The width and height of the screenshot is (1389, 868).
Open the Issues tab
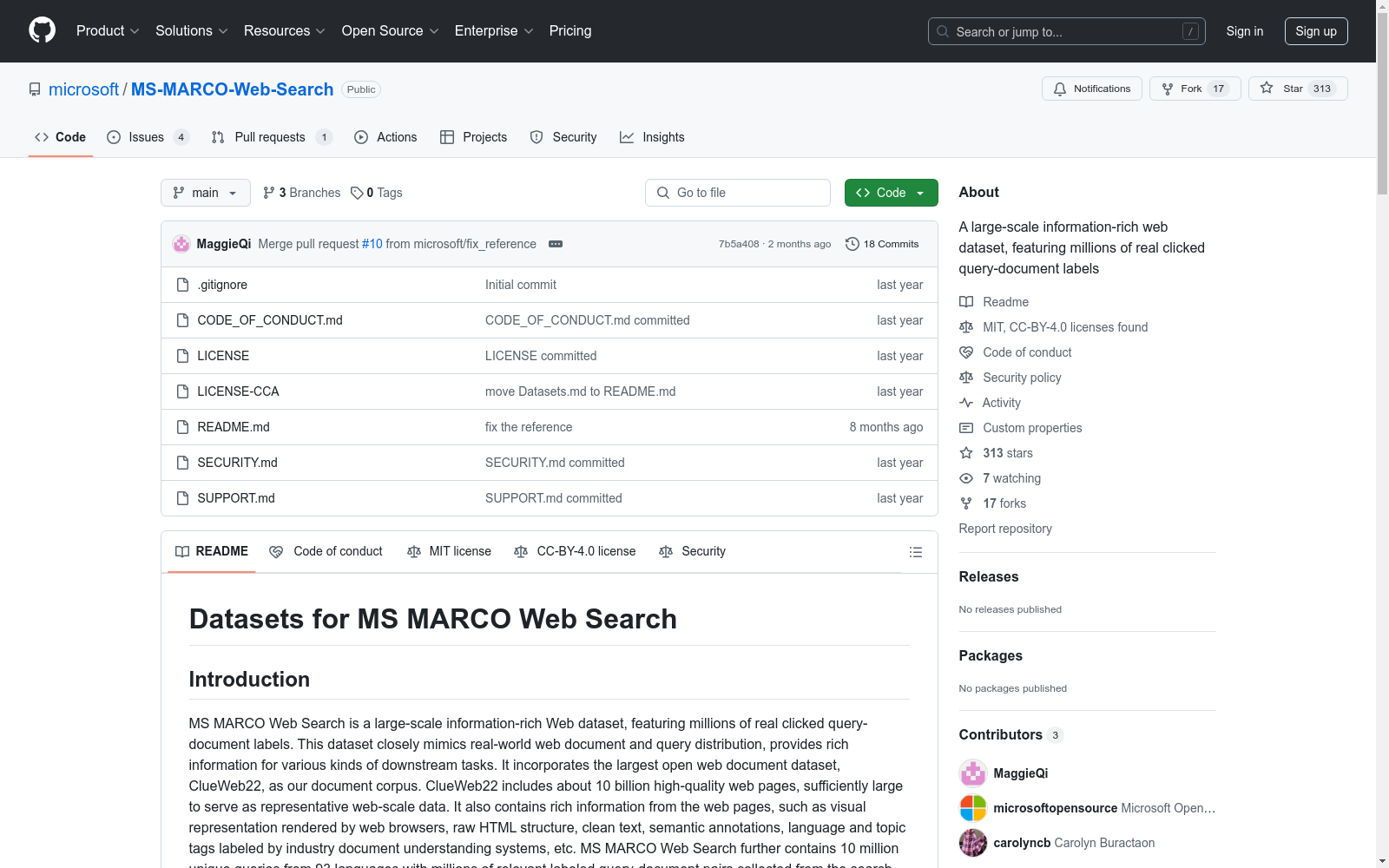pos(148,137)
